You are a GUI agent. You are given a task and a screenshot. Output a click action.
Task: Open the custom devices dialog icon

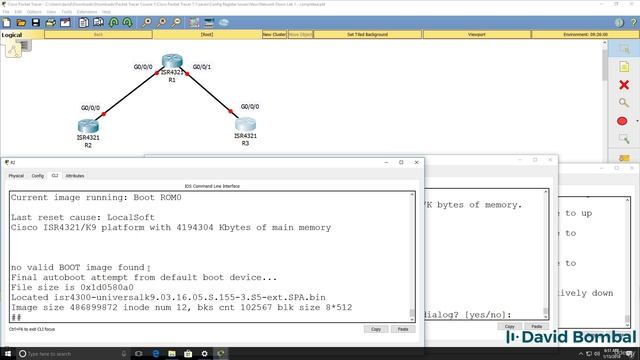[x=209, y=23]
